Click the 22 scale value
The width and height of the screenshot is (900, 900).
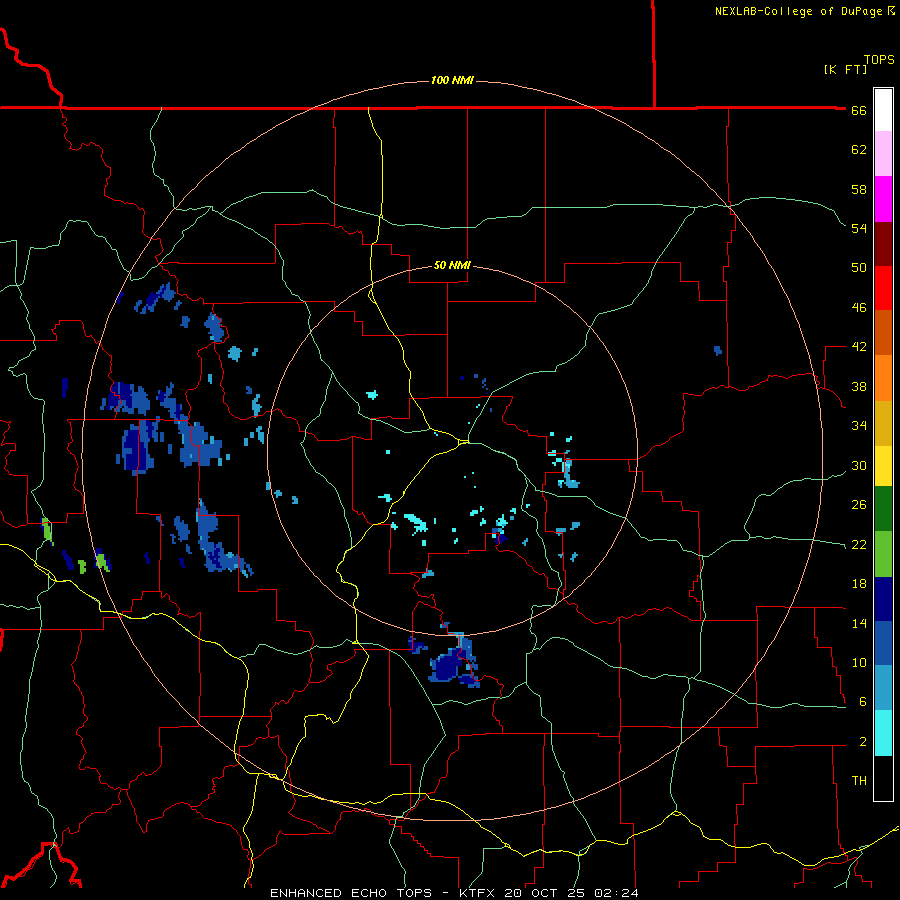tap(859, 544)
